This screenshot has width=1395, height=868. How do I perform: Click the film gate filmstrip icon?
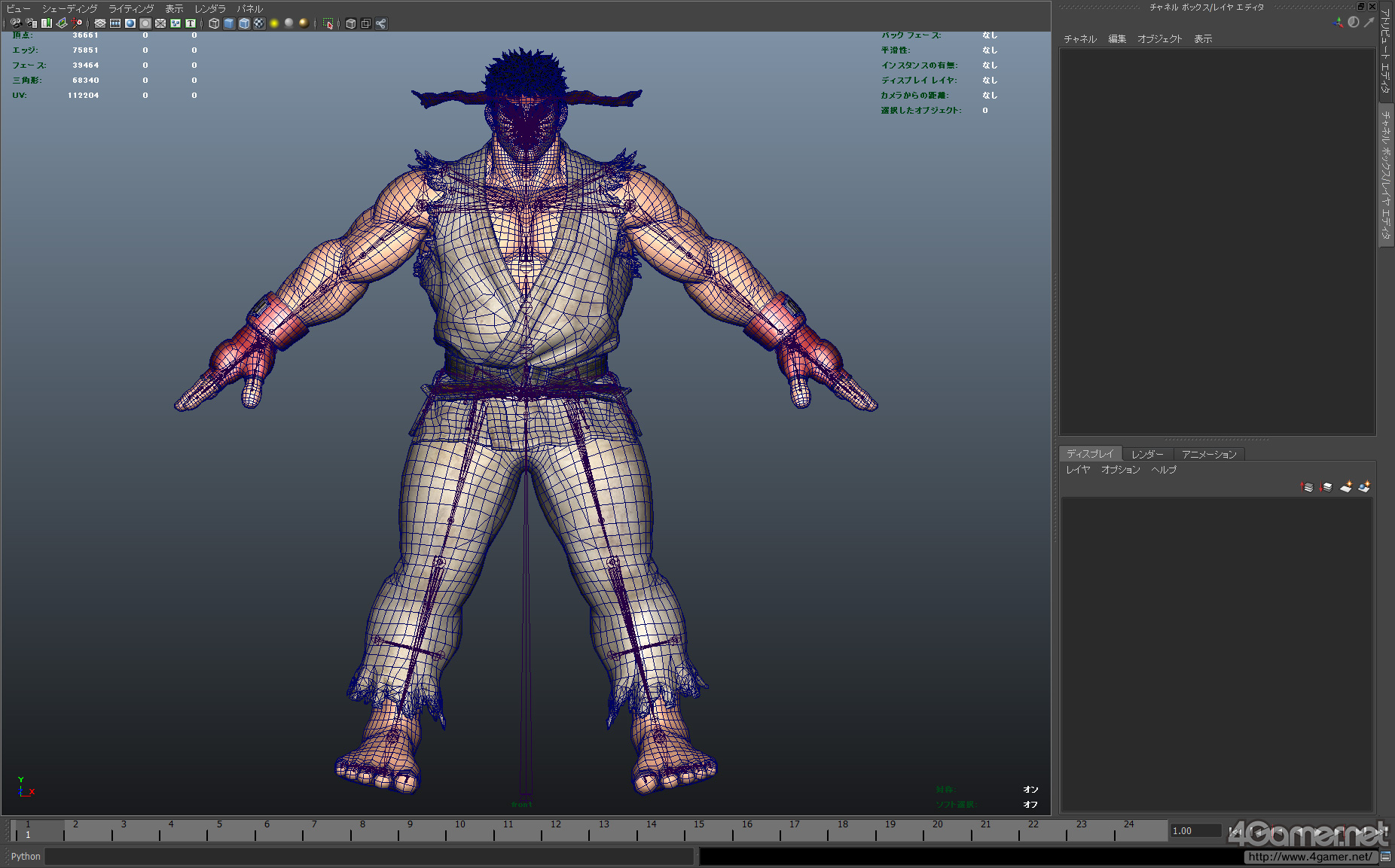[115, 23]
